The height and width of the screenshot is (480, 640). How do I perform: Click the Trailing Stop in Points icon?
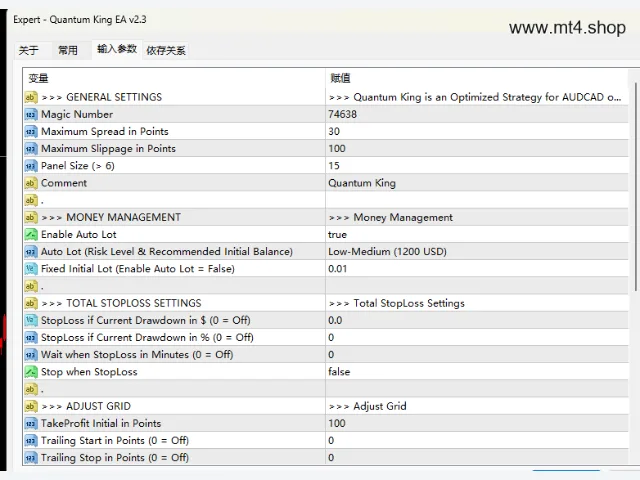[x=31, y=458]
